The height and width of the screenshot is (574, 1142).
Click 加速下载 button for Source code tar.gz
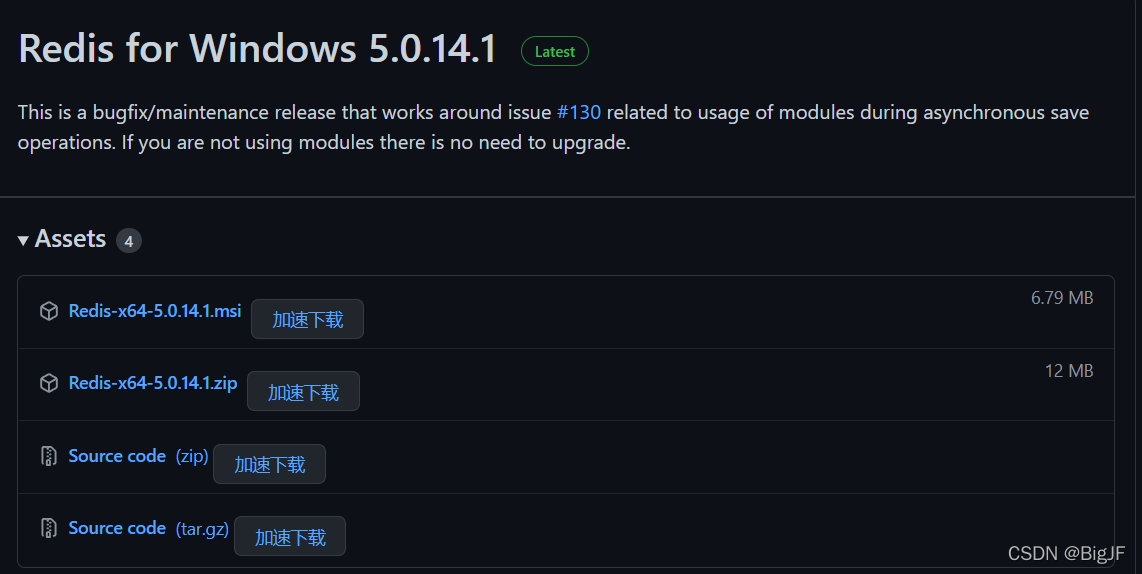click(290, 536)
